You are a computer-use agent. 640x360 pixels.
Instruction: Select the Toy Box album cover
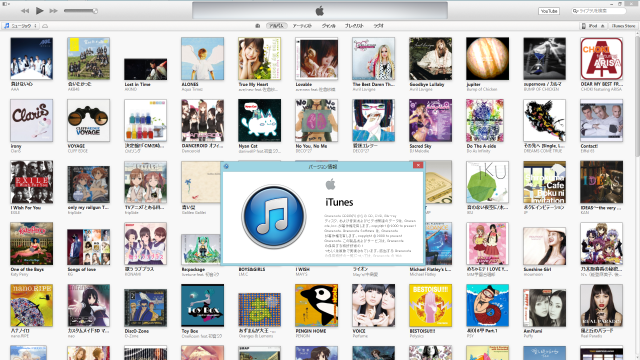click(x=202, y=306)
